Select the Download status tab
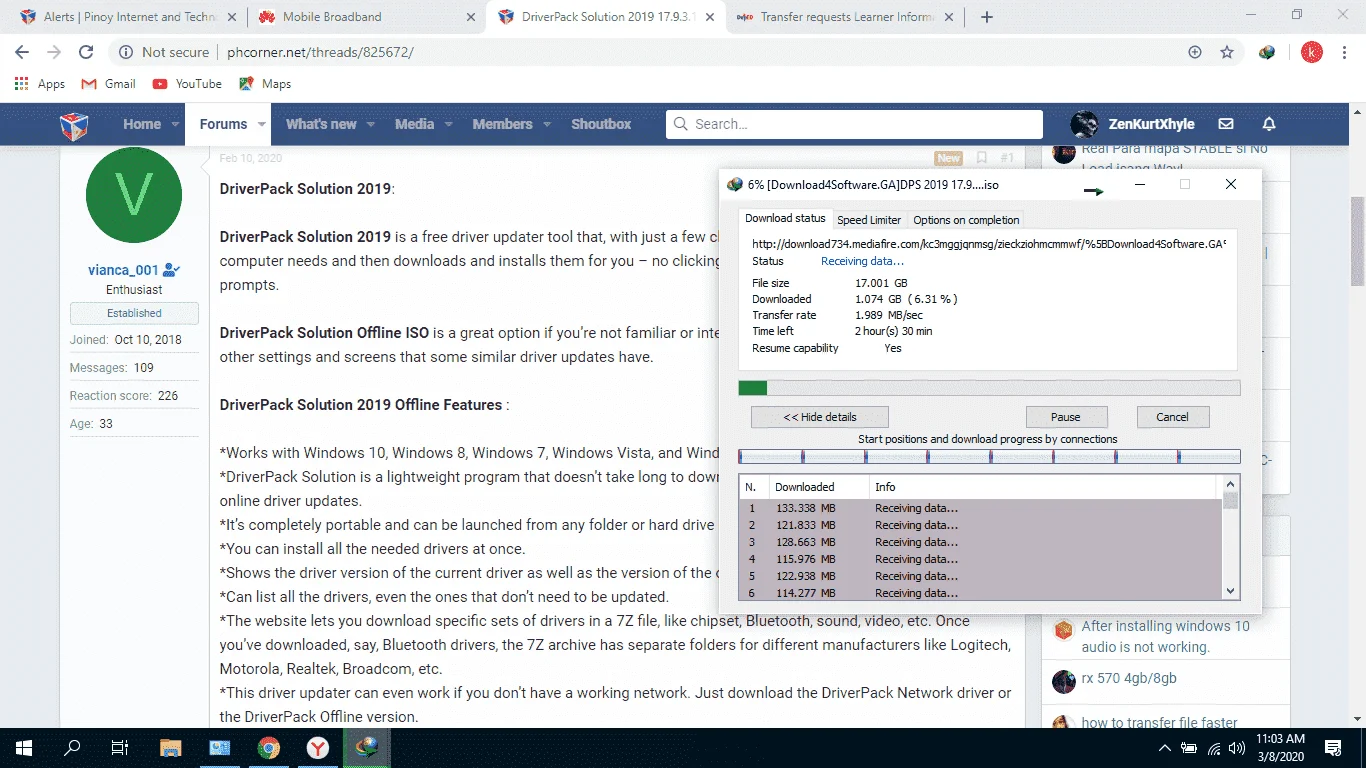 coord(785,218)
